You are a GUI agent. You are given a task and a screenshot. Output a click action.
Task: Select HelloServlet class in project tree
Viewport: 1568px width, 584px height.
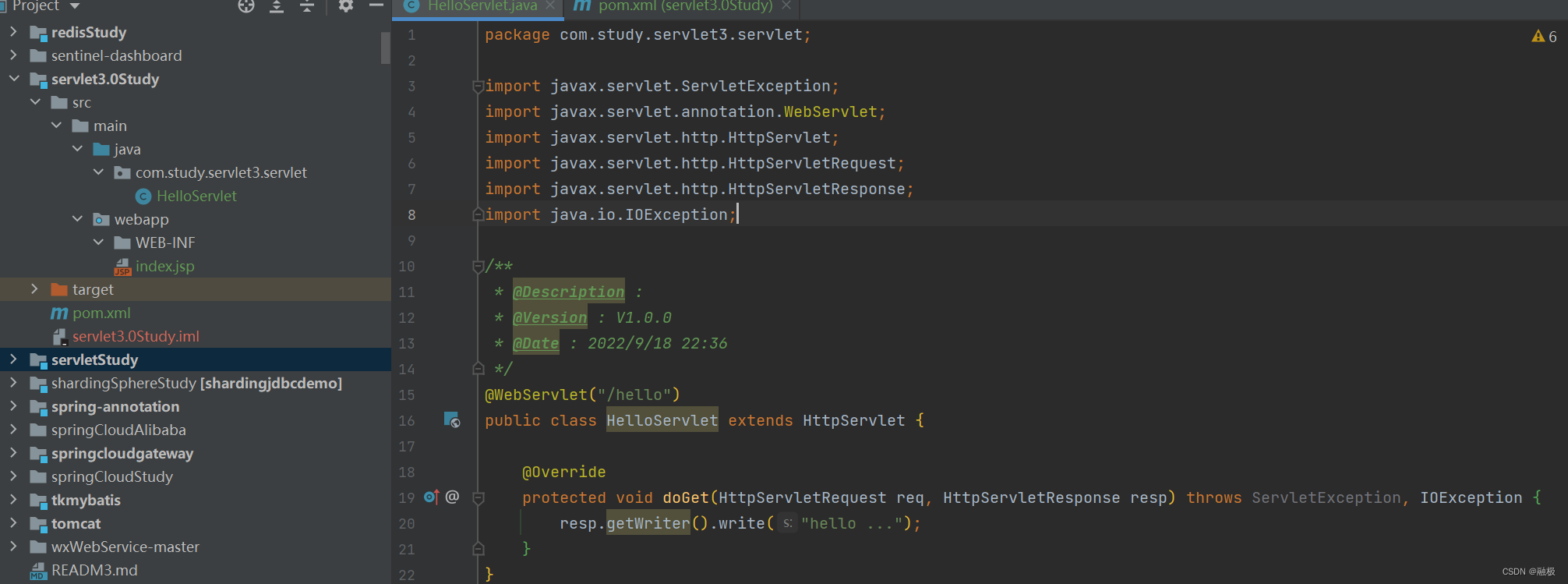point(196,196)
